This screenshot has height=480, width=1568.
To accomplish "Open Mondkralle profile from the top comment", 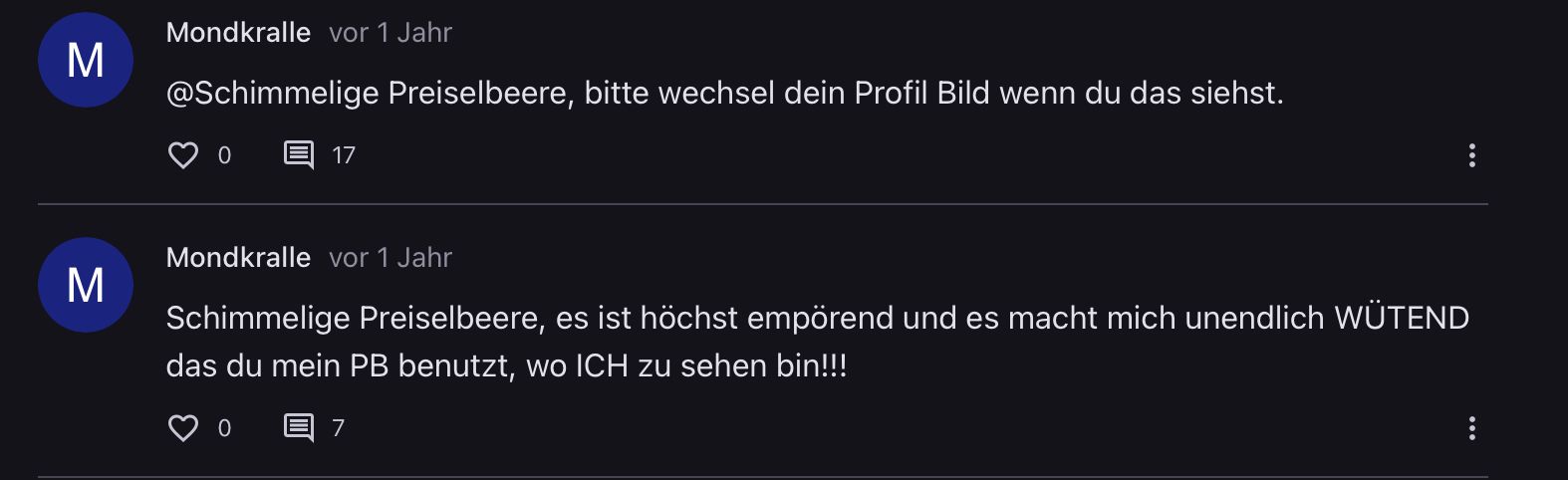I will tap(238, 33).
